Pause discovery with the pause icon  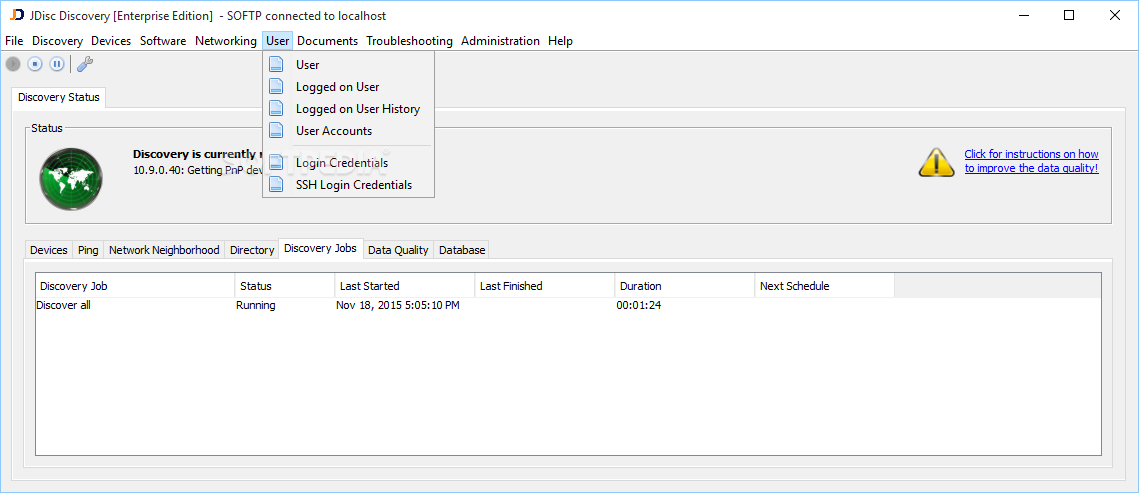tap(57, 64)
